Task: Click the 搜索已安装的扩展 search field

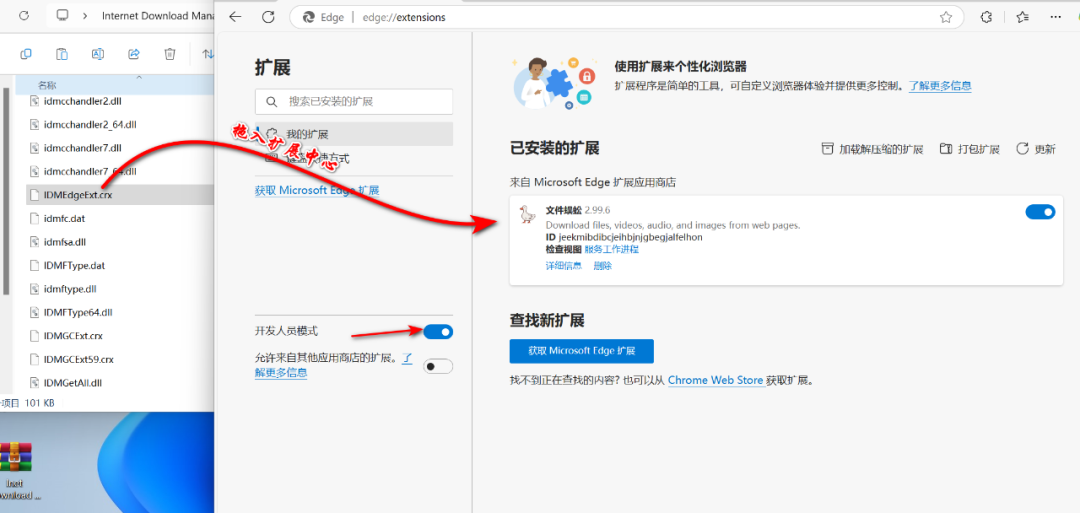Action: [354, 101]
